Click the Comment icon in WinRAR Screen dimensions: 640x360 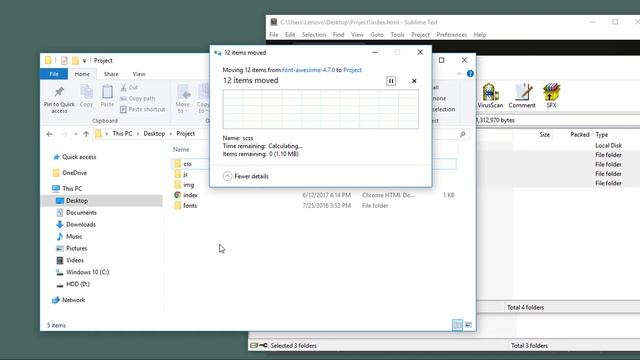coord(522,96)
